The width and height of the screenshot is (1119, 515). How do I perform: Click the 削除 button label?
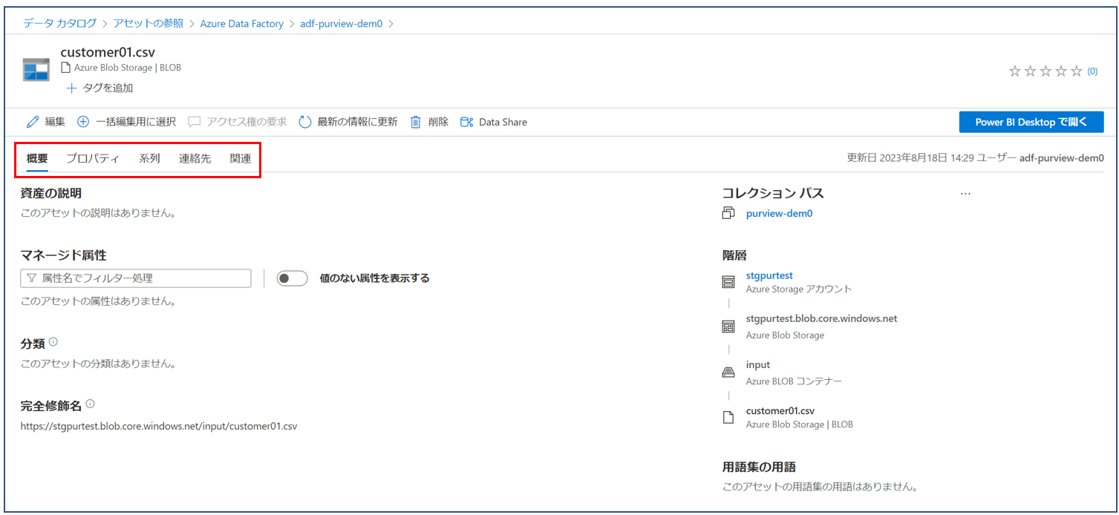click(438, 122)
